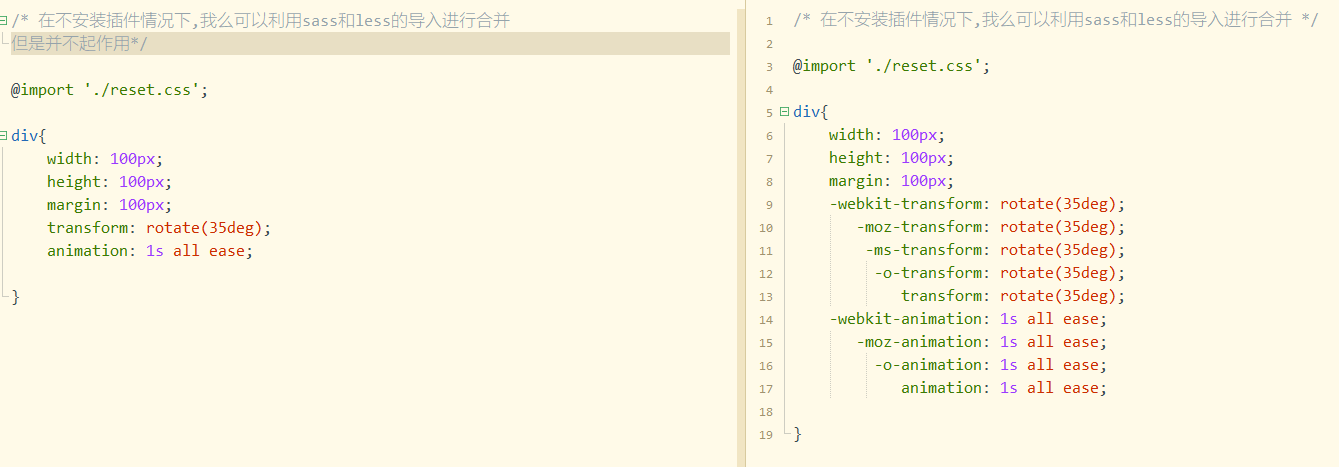The width and height of the screenshot is (1339, 467).
Task: Collapse the div block fold marker at line 5
Action: point(784,112)
